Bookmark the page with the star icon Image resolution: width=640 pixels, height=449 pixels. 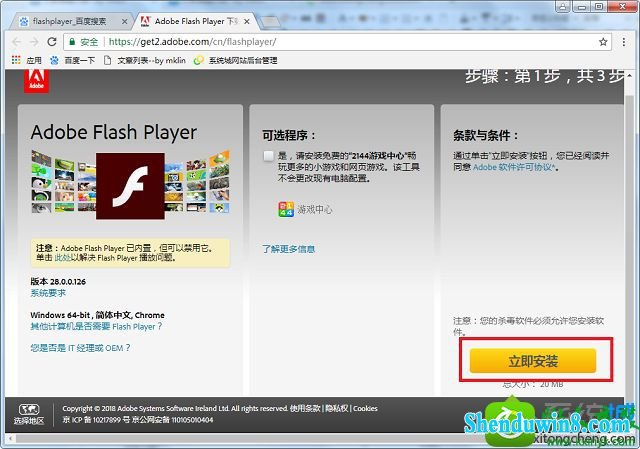(x=603, y=42)
